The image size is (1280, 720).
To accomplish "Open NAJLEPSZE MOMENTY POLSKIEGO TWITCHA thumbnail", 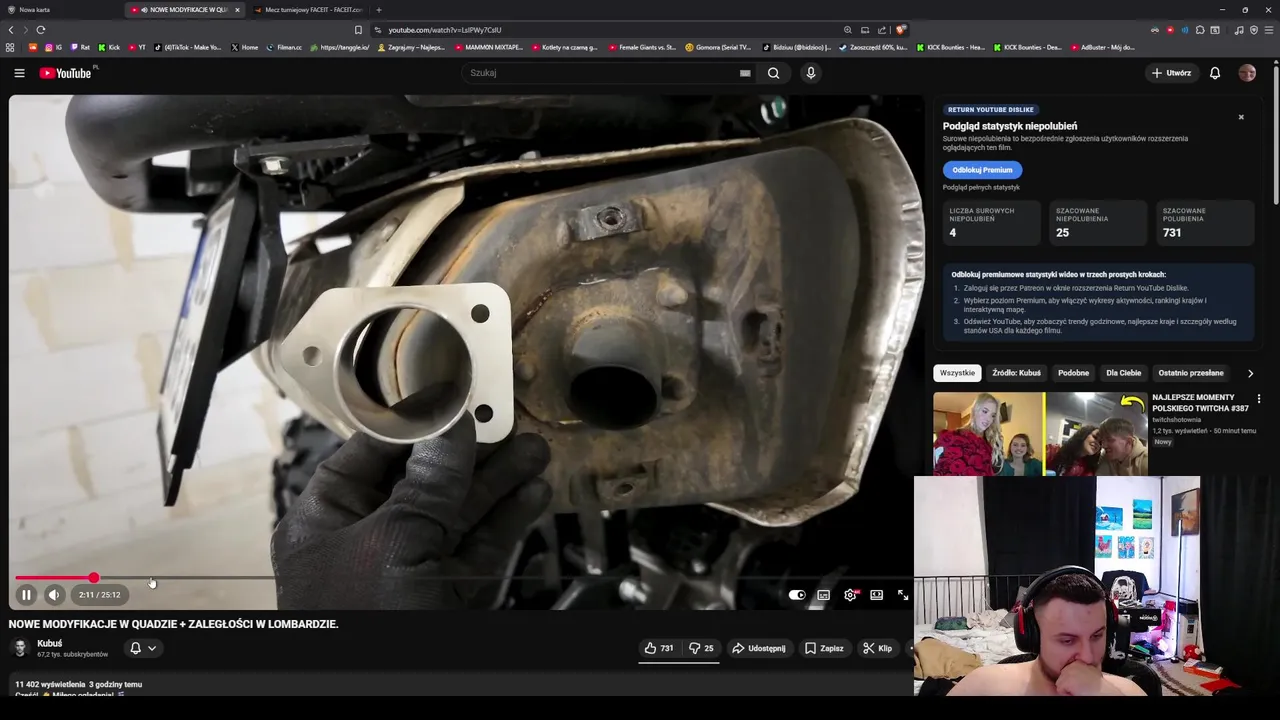I will [x=1040, y=433].
